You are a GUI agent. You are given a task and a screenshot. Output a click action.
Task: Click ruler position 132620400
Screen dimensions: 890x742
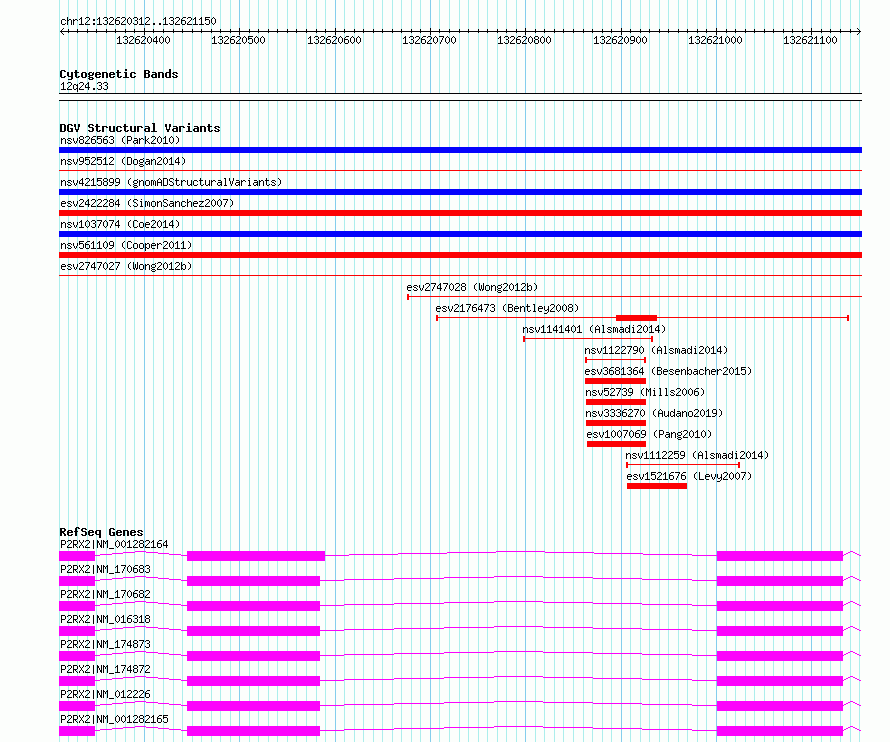coord(143,40)
